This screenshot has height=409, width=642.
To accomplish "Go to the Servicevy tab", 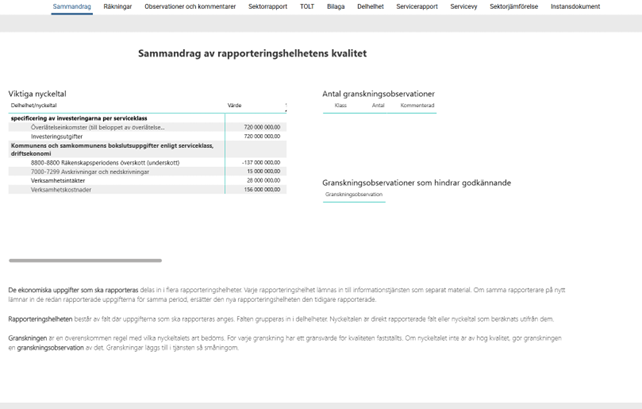I will pyautogui.click(x=464, y=6).
